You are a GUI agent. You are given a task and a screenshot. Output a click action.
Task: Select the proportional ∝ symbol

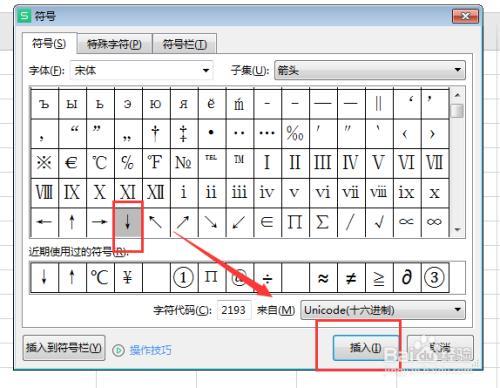[x=407, y=222]
